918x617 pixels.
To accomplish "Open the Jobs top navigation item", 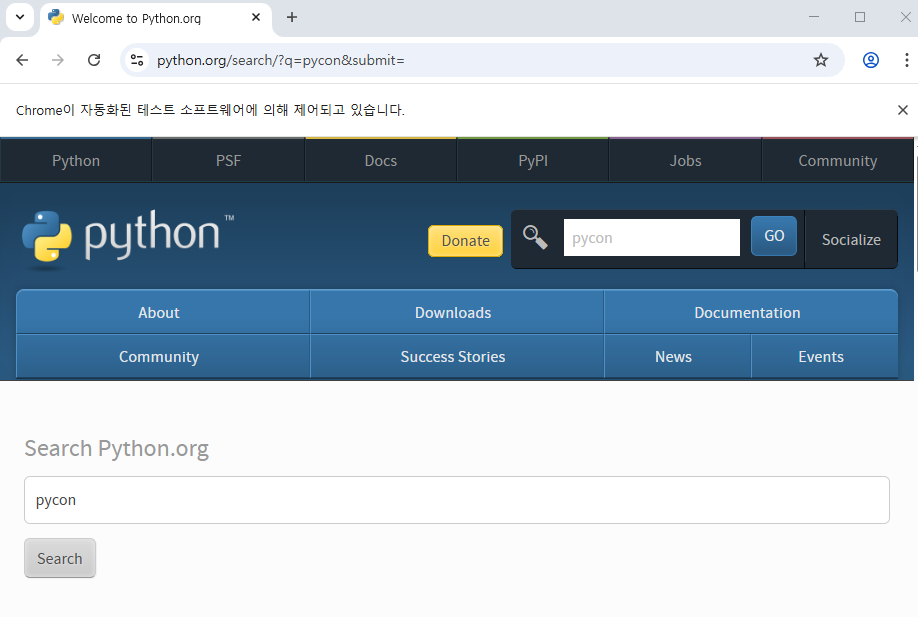I will click(x=685, y=161).
